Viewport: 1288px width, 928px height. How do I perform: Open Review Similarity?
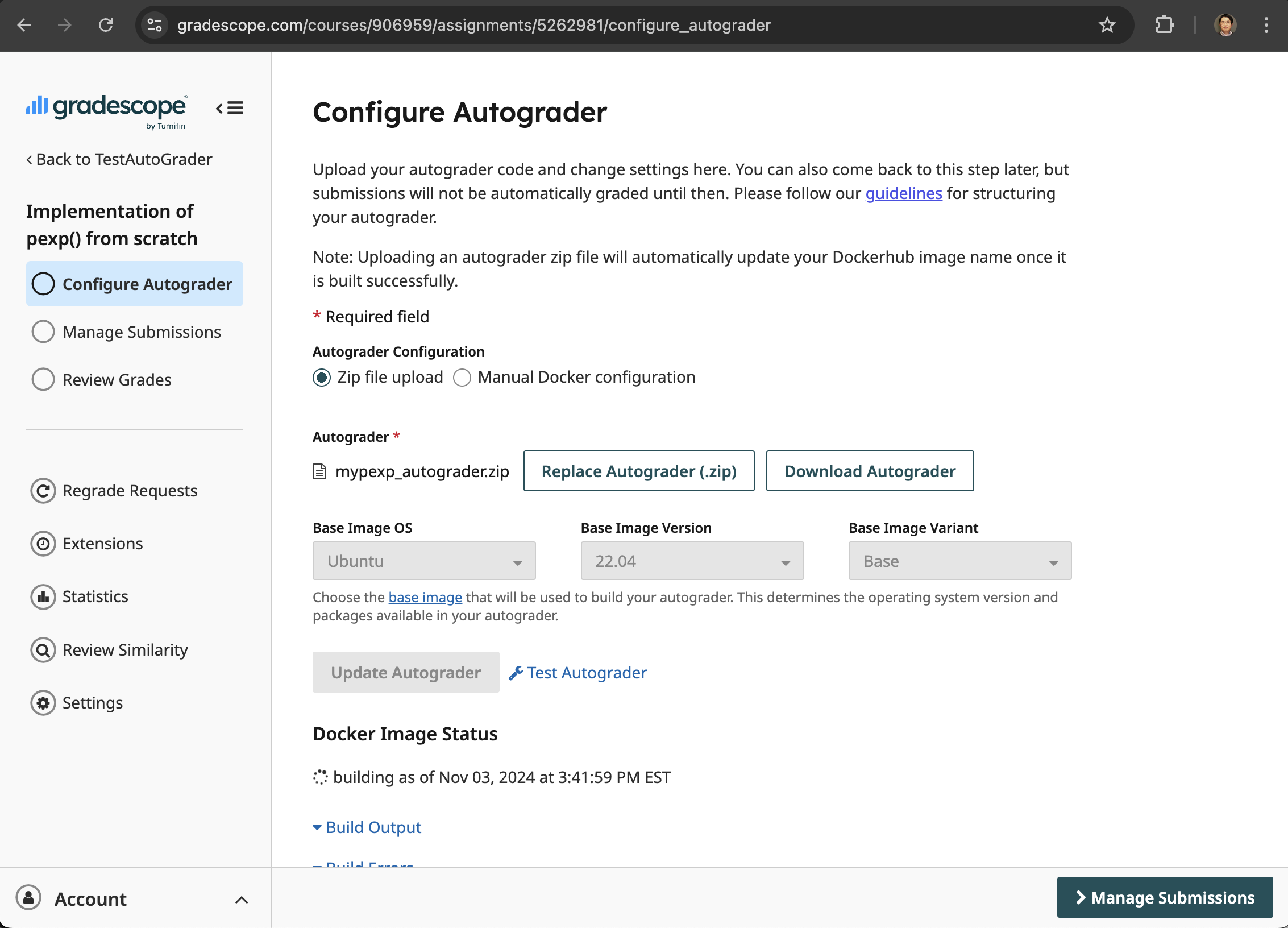coord(124,649)
